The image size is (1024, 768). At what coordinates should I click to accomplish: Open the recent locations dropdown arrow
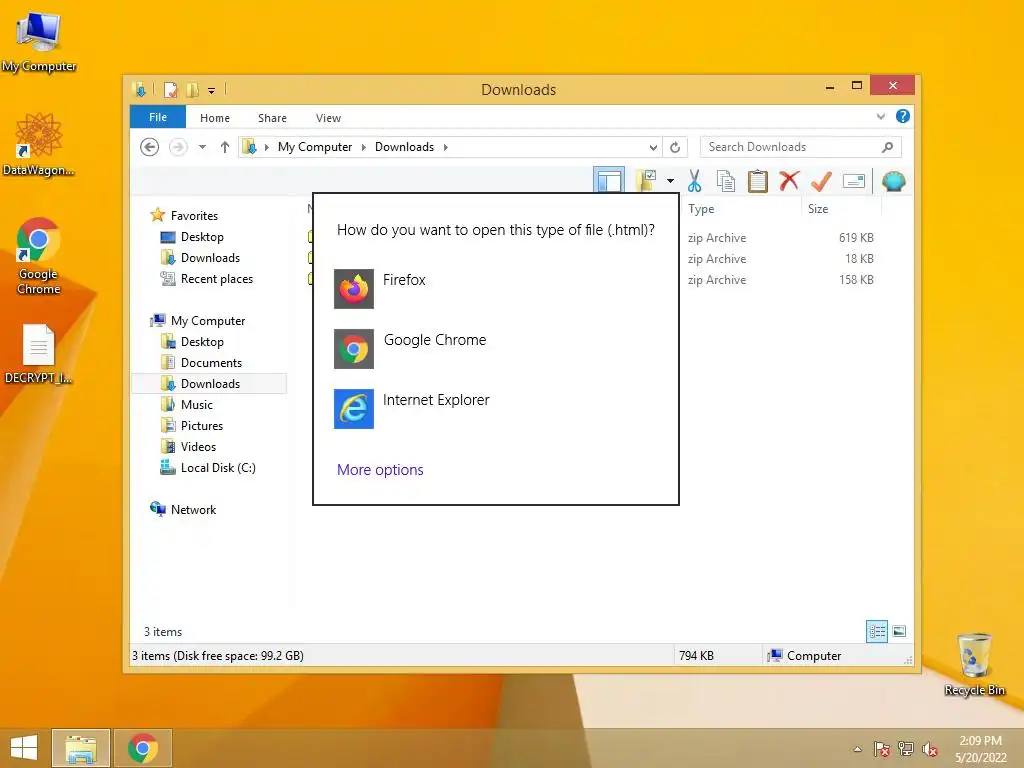[202, 147]
